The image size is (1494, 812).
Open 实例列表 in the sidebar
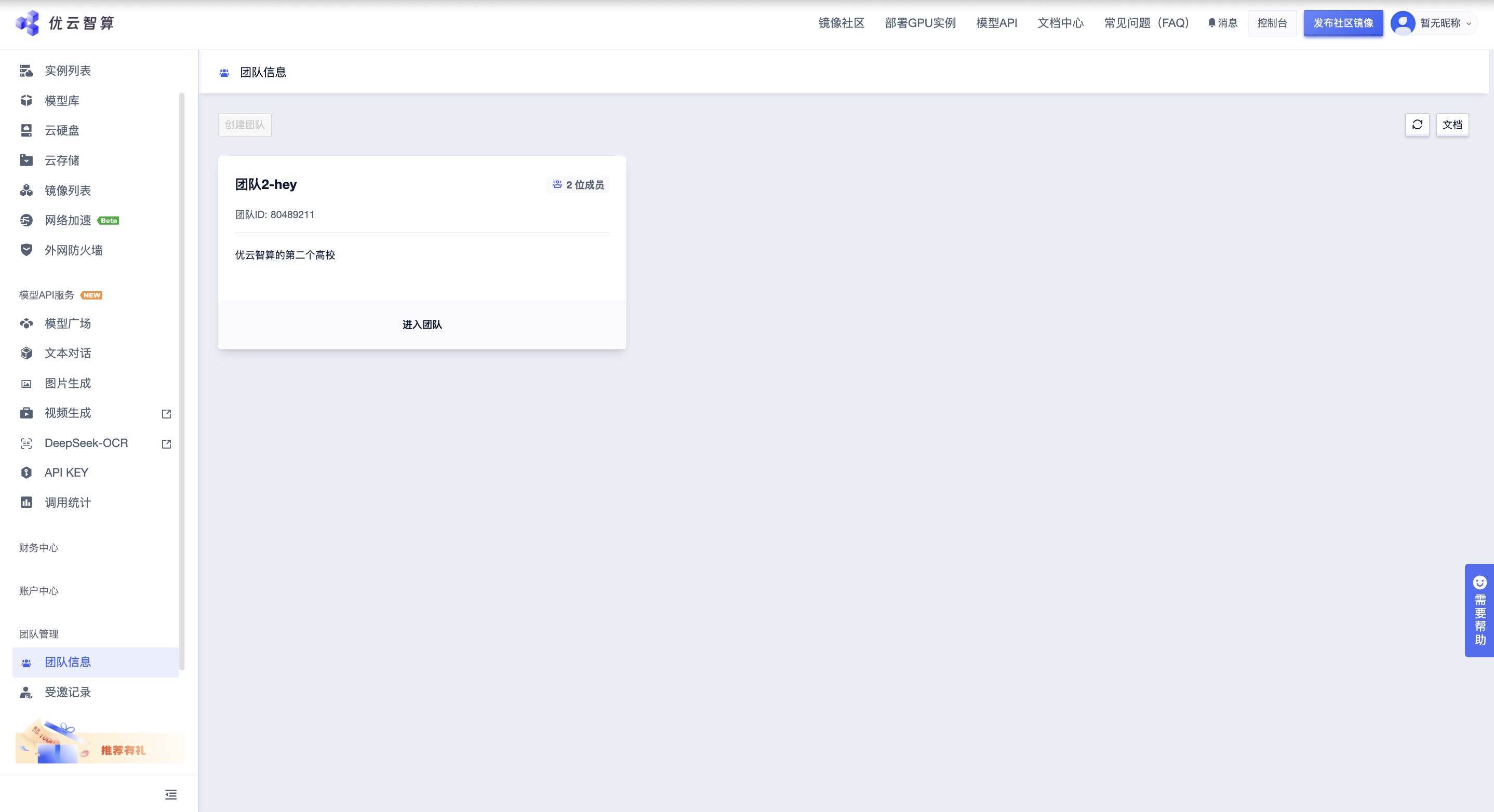click(x=68, y=71)
